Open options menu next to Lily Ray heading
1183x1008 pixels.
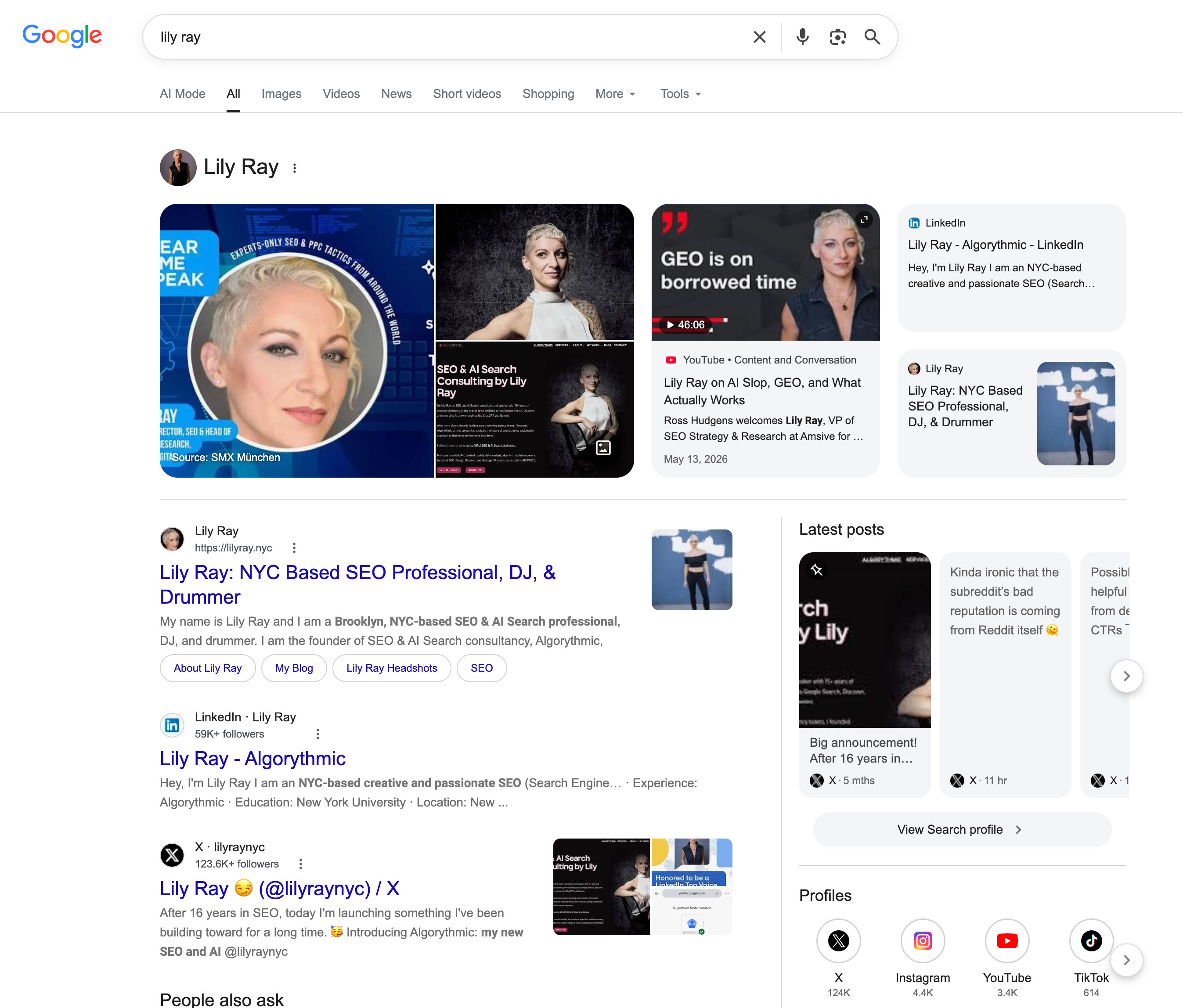[x=295, y=168]
